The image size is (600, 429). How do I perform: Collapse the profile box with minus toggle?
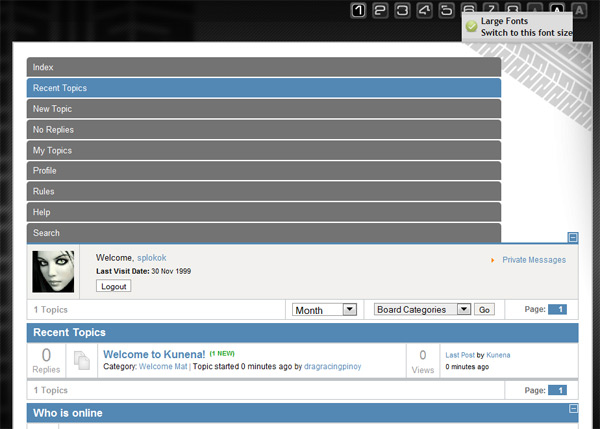tap(573, 238)
